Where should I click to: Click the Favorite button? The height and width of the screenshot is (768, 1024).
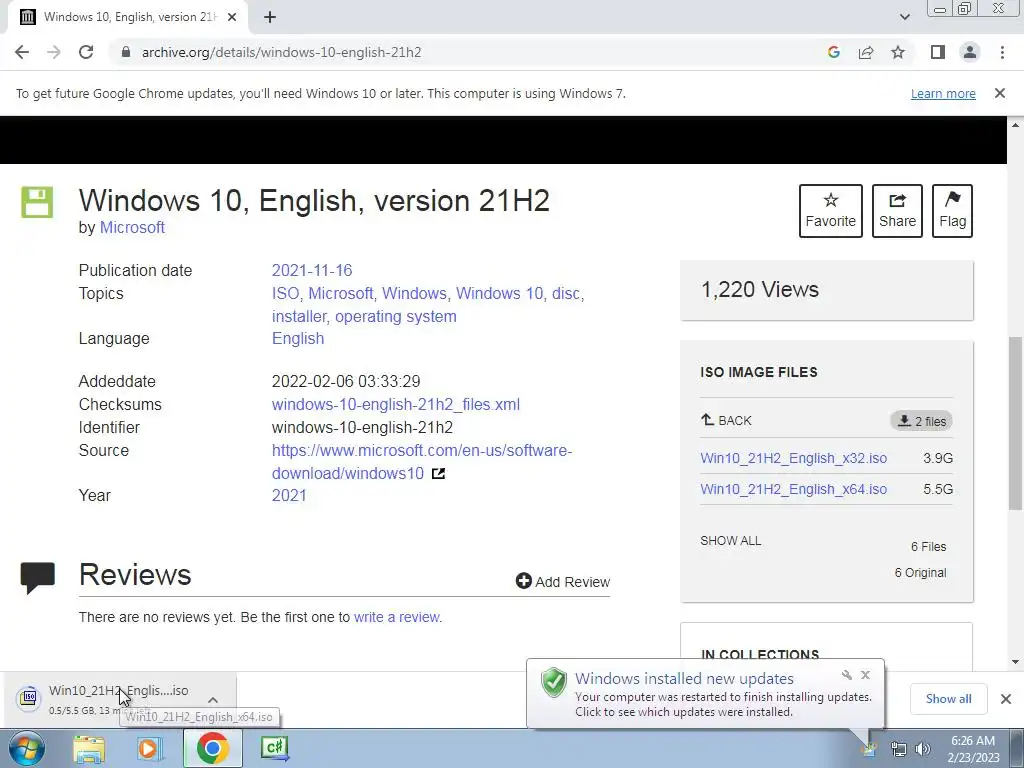click(830, 211)
